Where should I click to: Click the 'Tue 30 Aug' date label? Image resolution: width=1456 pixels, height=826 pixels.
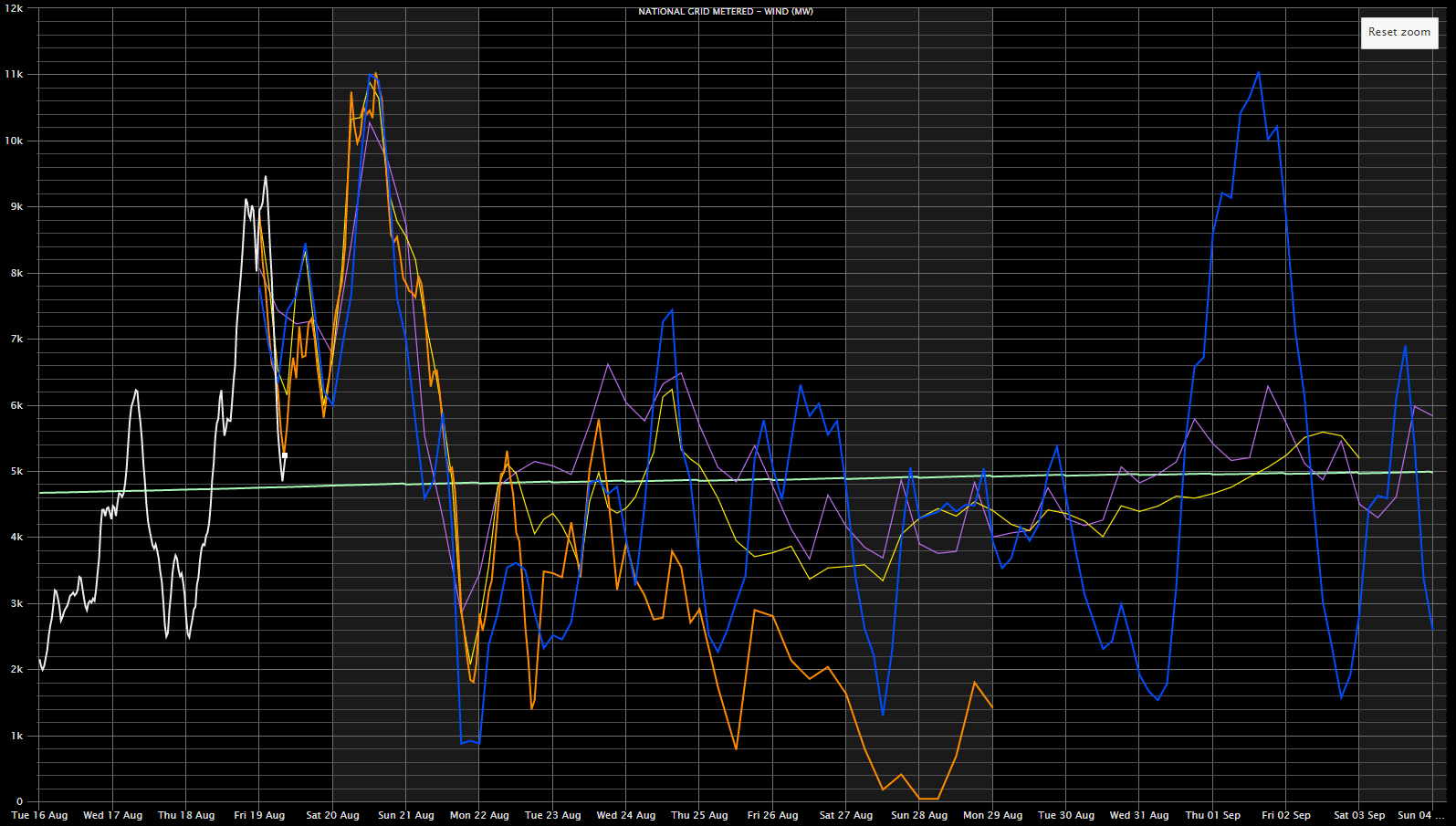point(1066,815)
